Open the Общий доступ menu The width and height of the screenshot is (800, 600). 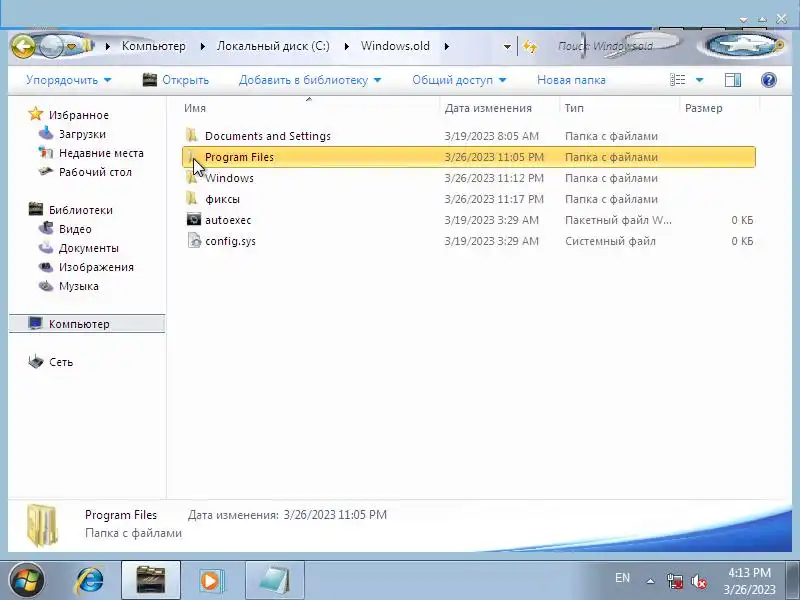[459, 80]
